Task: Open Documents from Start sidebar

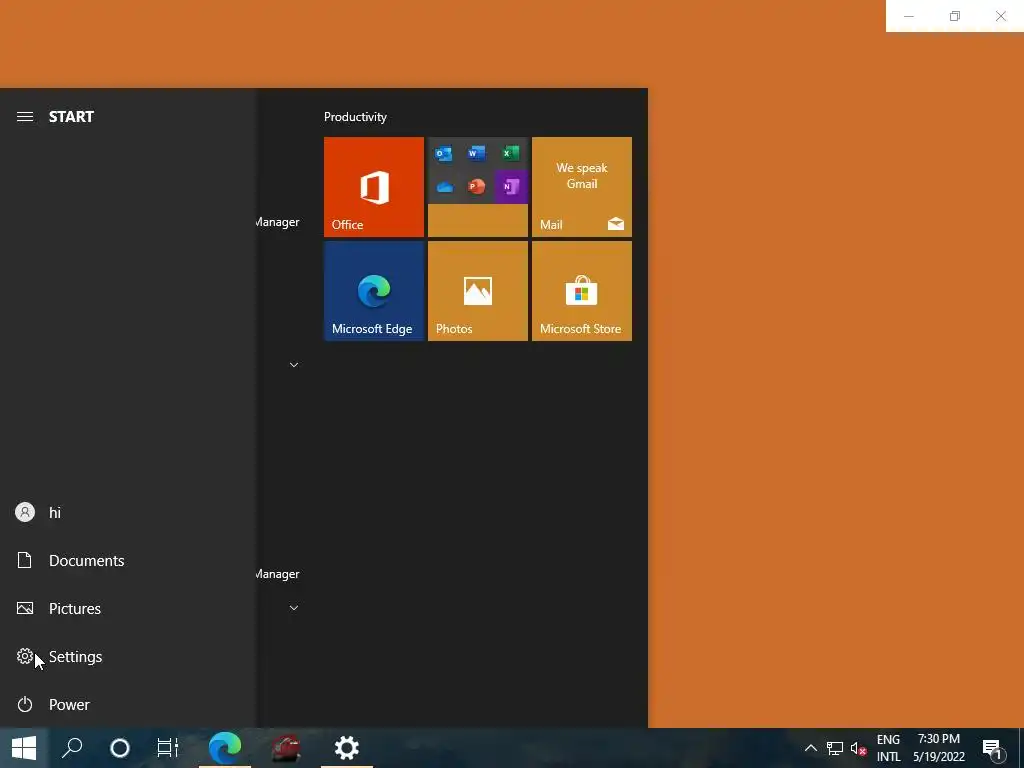Action: pos(127,560)
